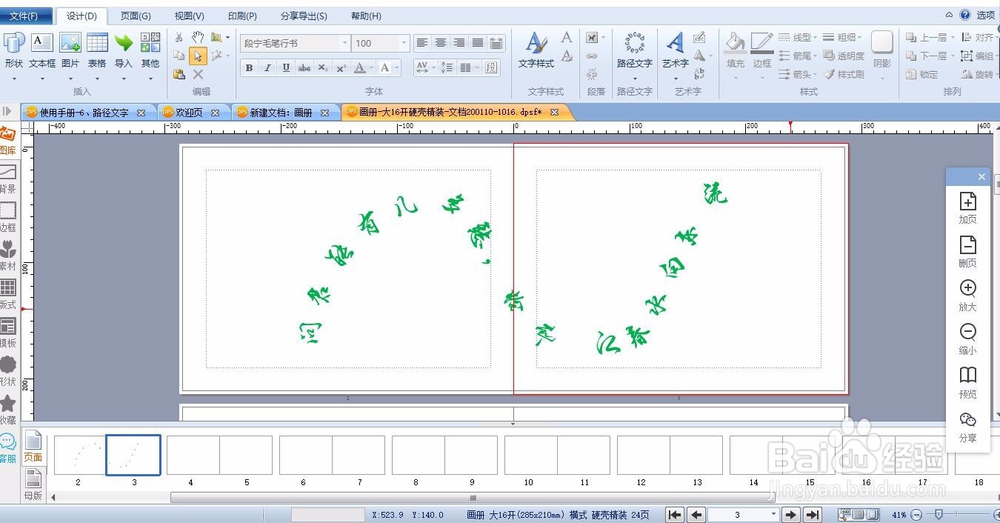Expand the 上一层 bring forward dropdown
This screenshot has width=1000, height=523.
click(x=953, y=38)
